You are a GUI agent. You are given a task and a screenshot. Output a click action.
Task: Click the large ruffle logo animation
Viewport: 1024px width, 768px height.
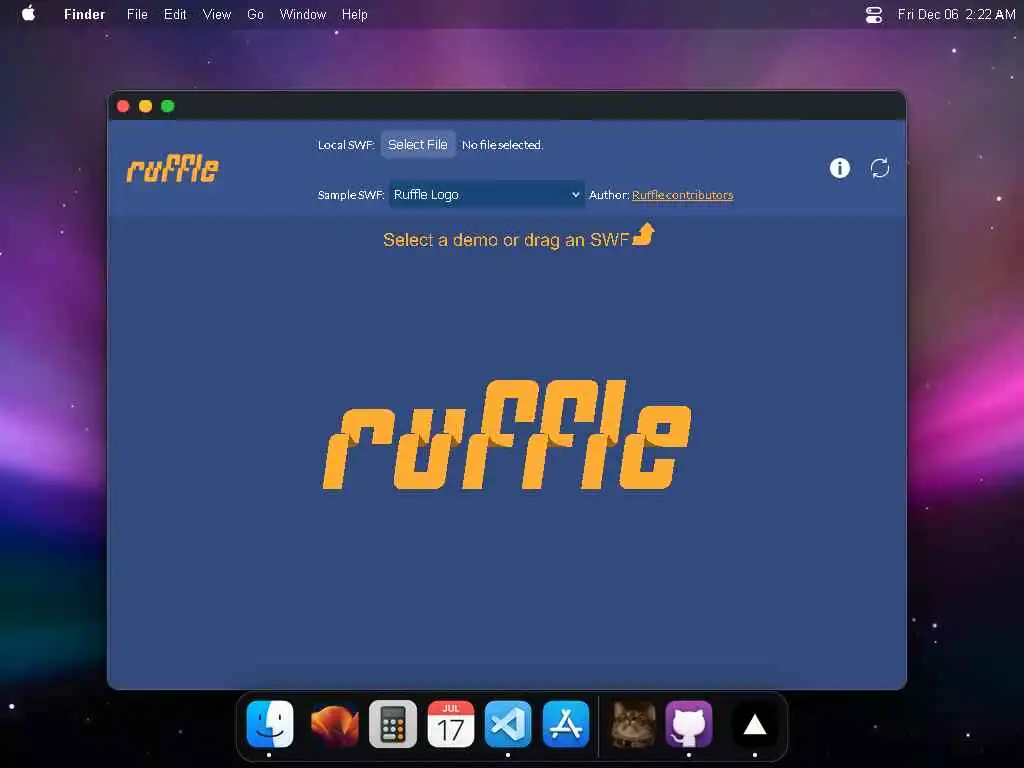(x=507, y=434)
